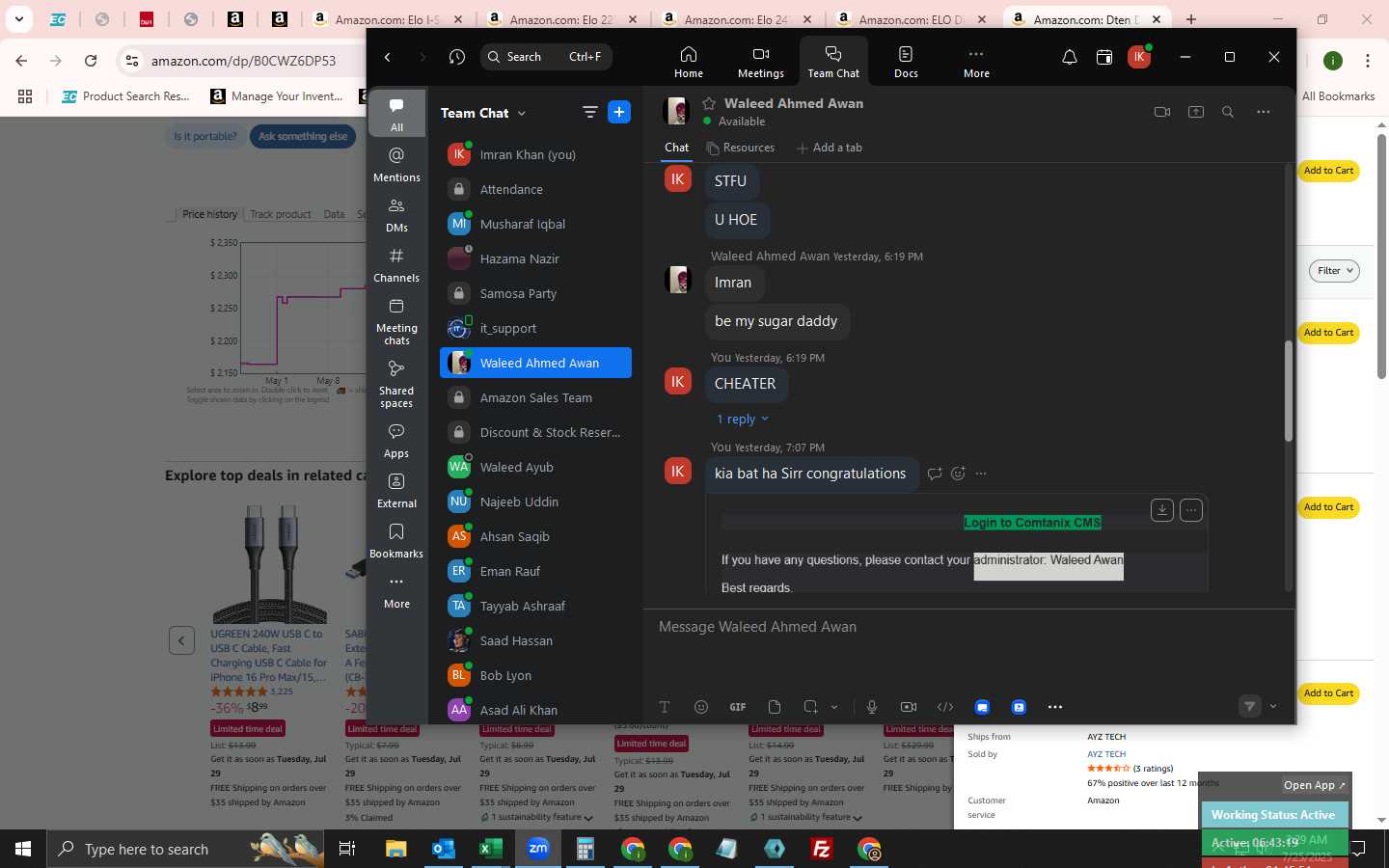Star the Waleed Ahmed Awan chat
Viewport: 1389px width, 868px height.
[709, 103]
